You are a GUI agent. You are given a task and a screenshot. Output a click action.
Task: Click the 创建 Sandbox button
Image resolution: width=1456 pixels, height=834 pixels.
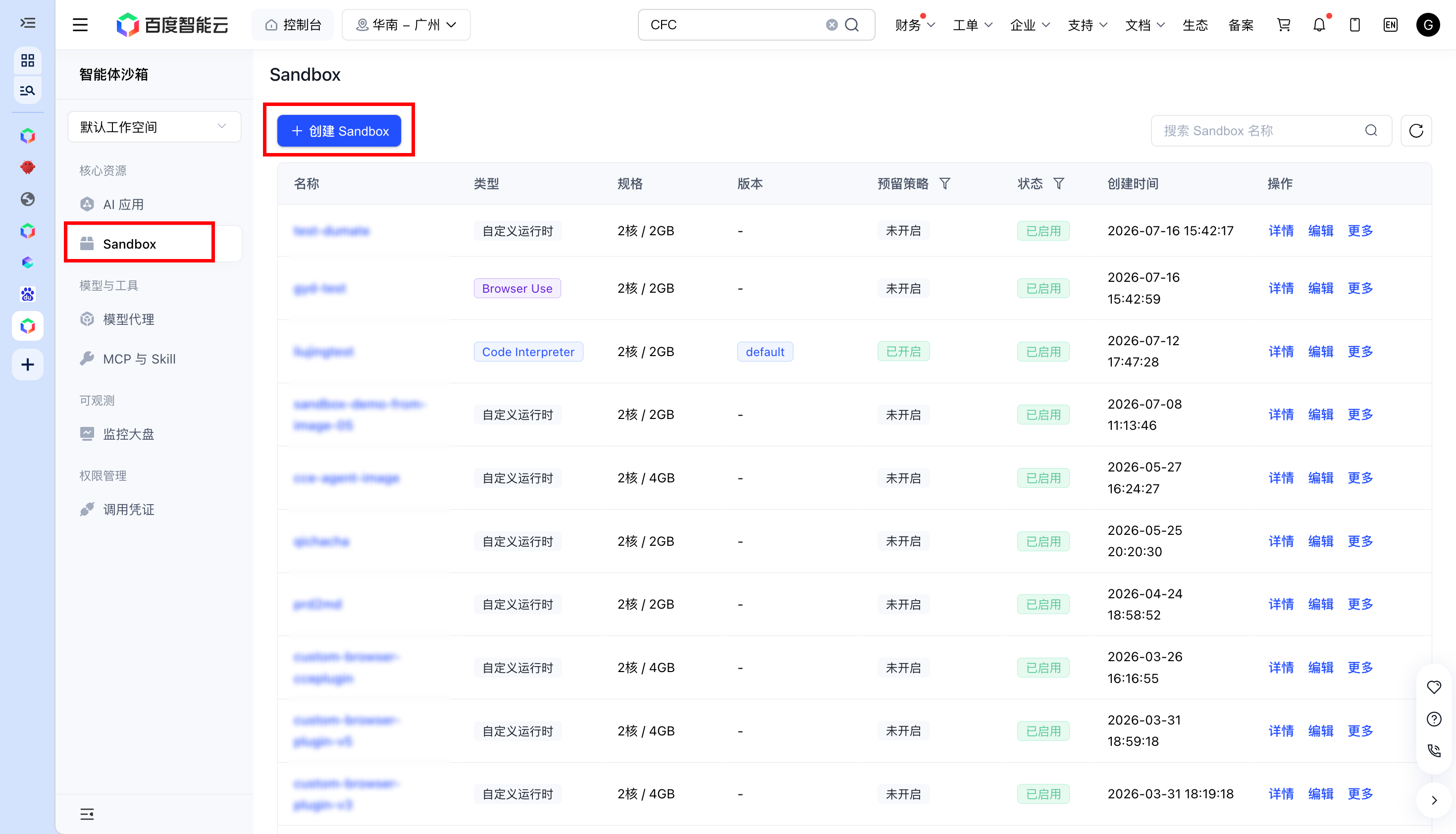point(339,131)
